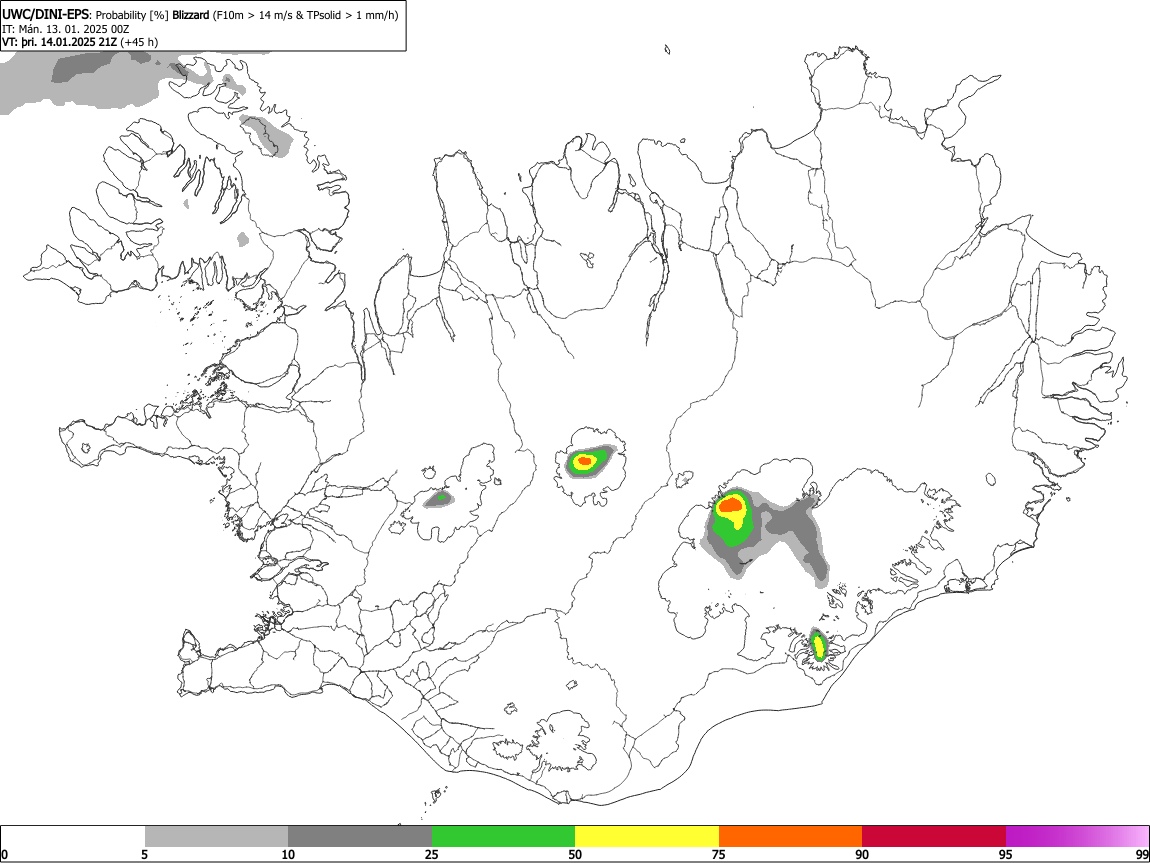Click the orange blizzard core on Hofsjökull glacier
The width and height of the screenshot is (1150, 863).
tap(585, 461)
